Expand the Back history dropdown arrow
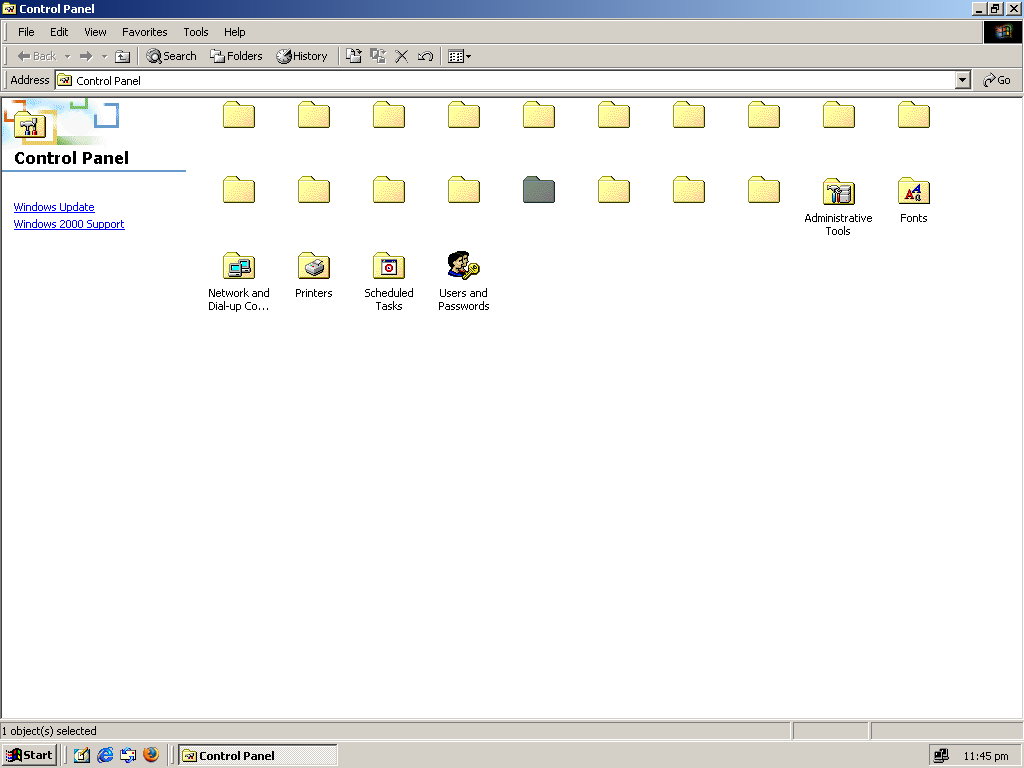 pyautogui.click(x=67, y=56)
